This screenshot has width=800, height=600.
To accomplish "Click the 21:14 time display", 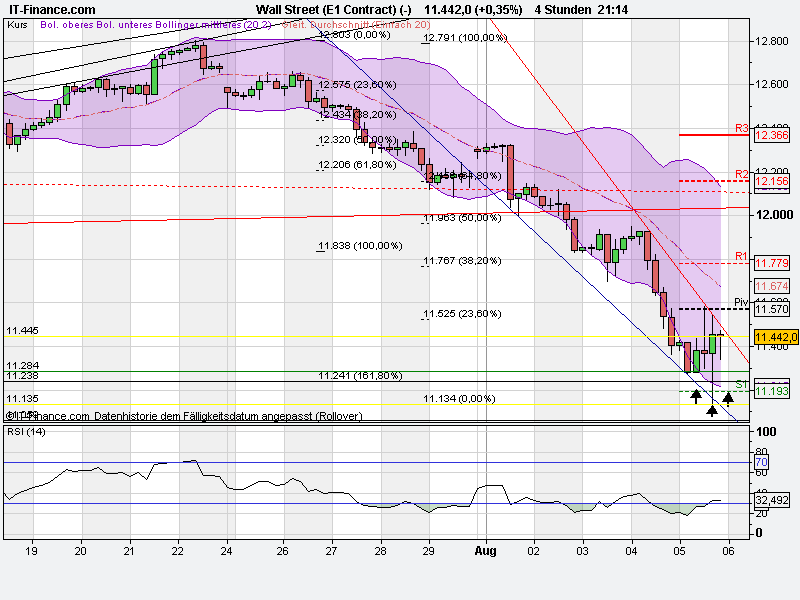I will pos(614,10).
